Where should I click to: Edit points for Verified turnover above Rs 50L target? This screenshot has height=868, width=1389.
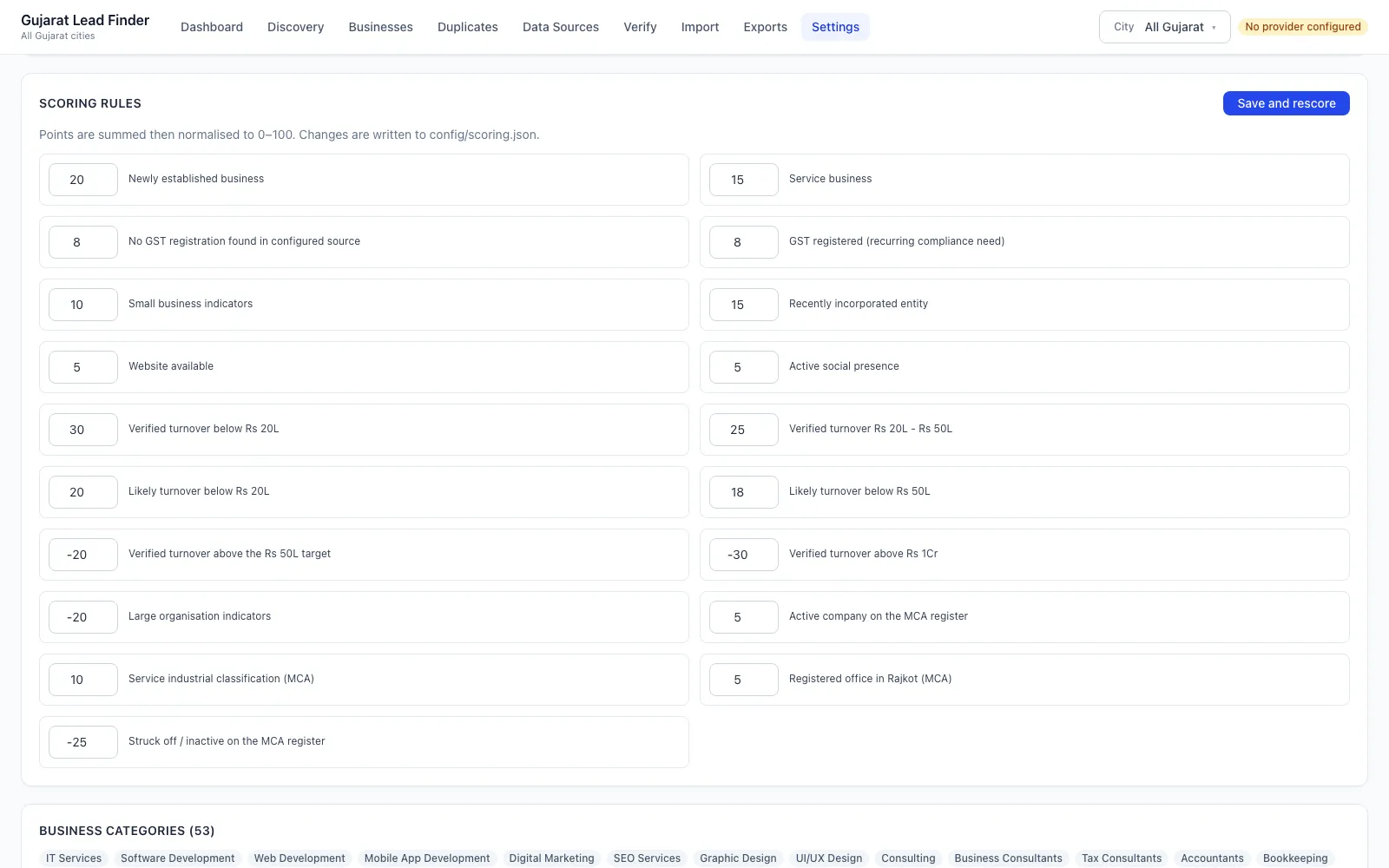(x=83, y=555)
